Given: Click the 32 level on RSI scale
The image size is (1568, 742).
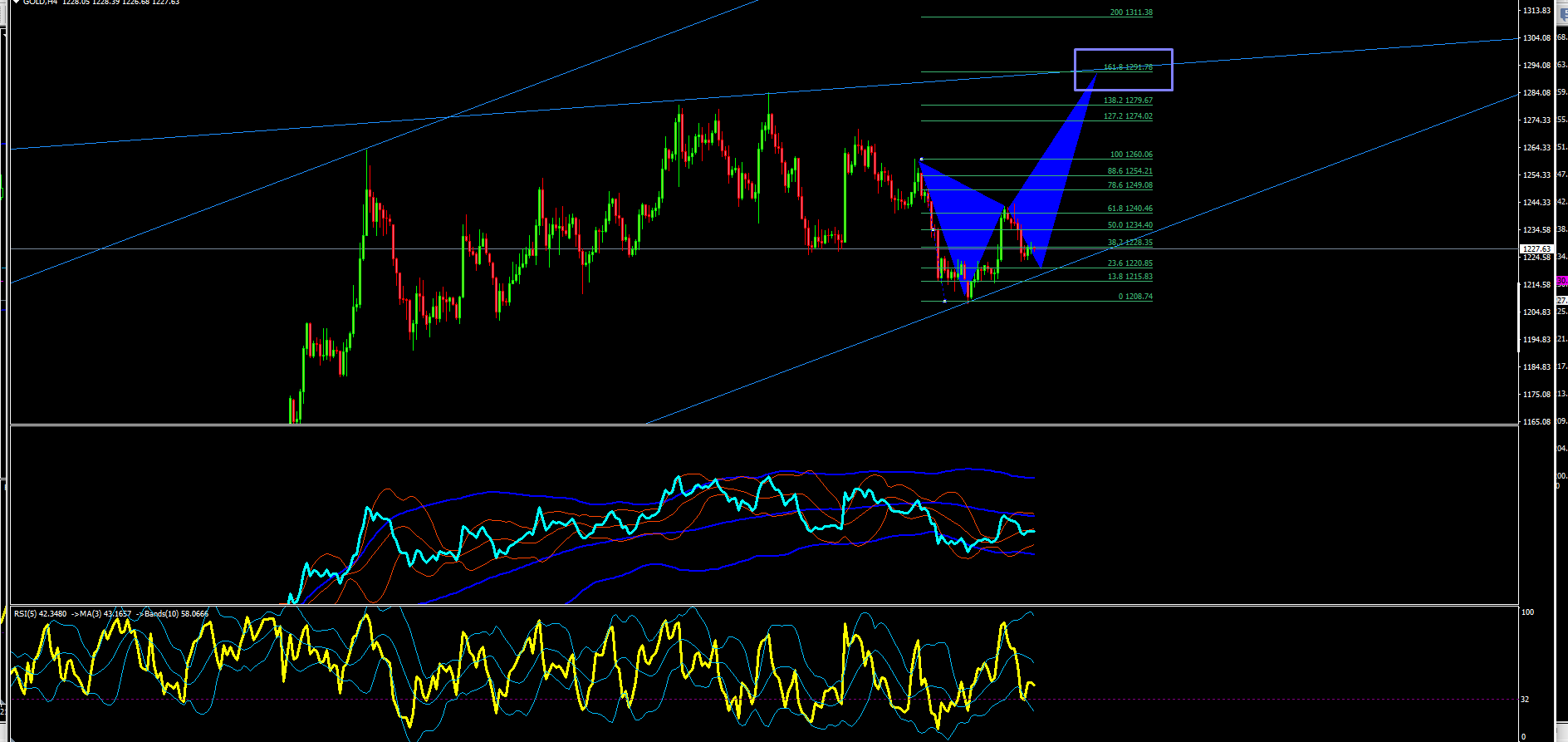Looking at the screenshot, I should 1525,700.
